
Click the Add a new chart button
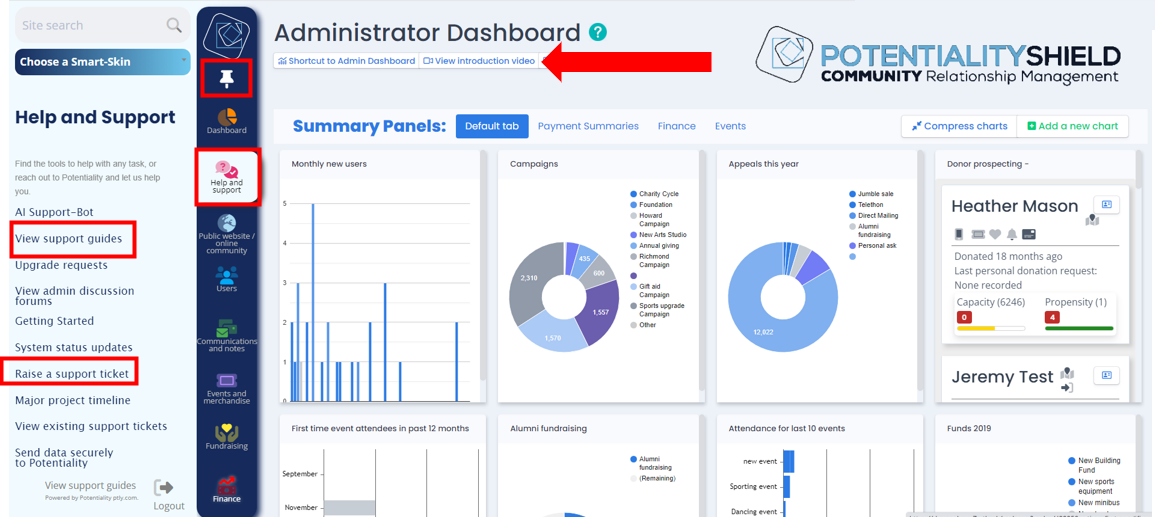(x=1072, y=126)
